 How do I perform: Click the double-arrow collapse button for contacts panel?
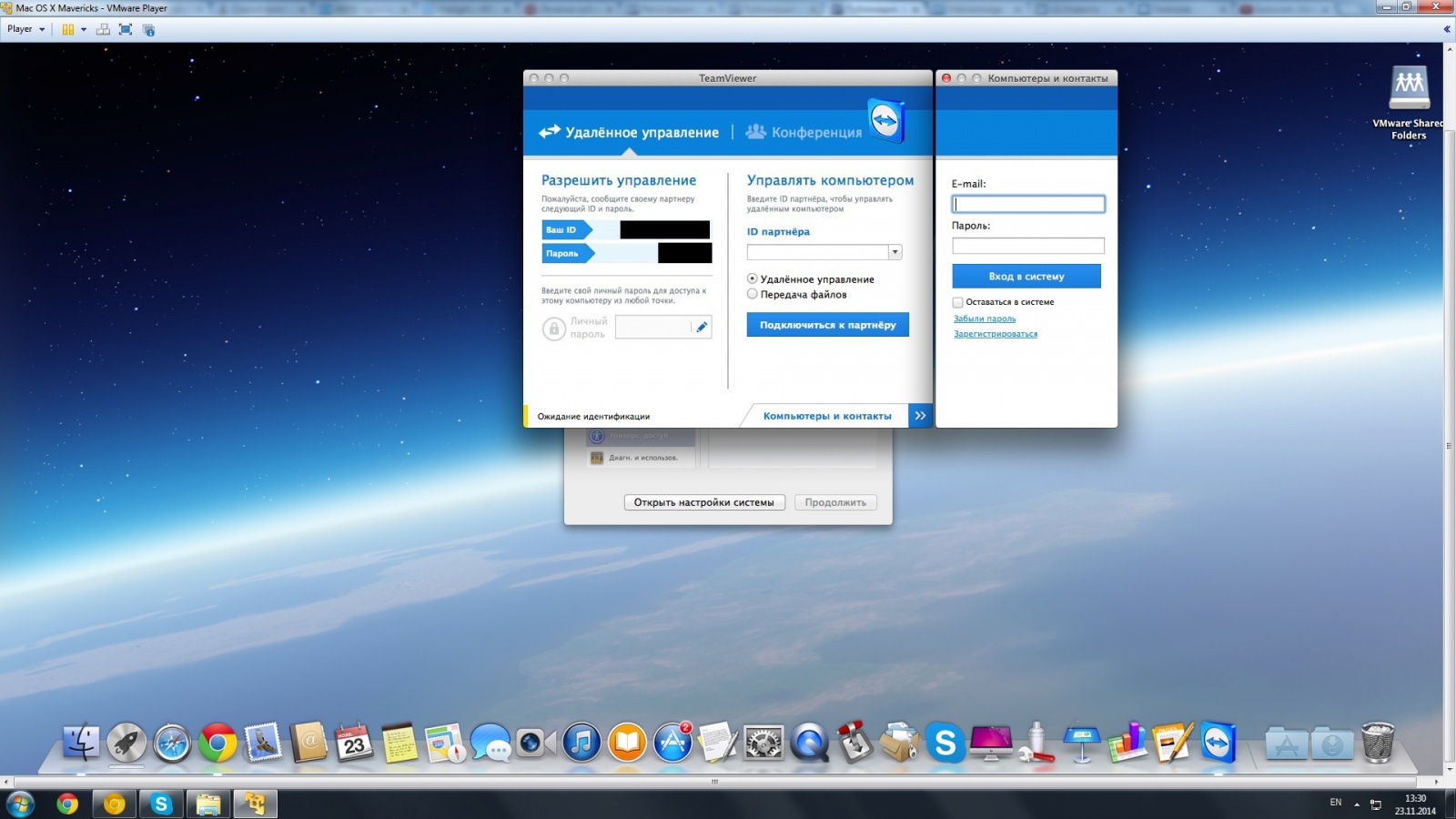tap(920, 416)
